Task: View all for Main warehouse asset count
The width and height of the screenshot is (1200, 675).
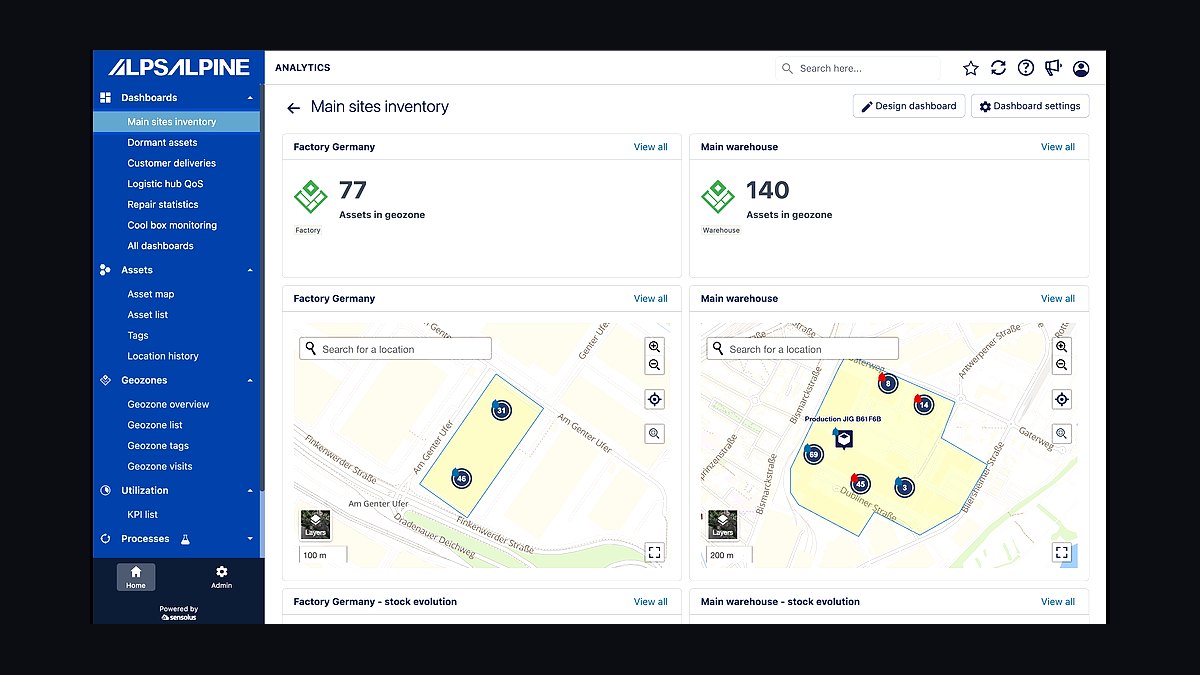Action: pos(1057,147)
